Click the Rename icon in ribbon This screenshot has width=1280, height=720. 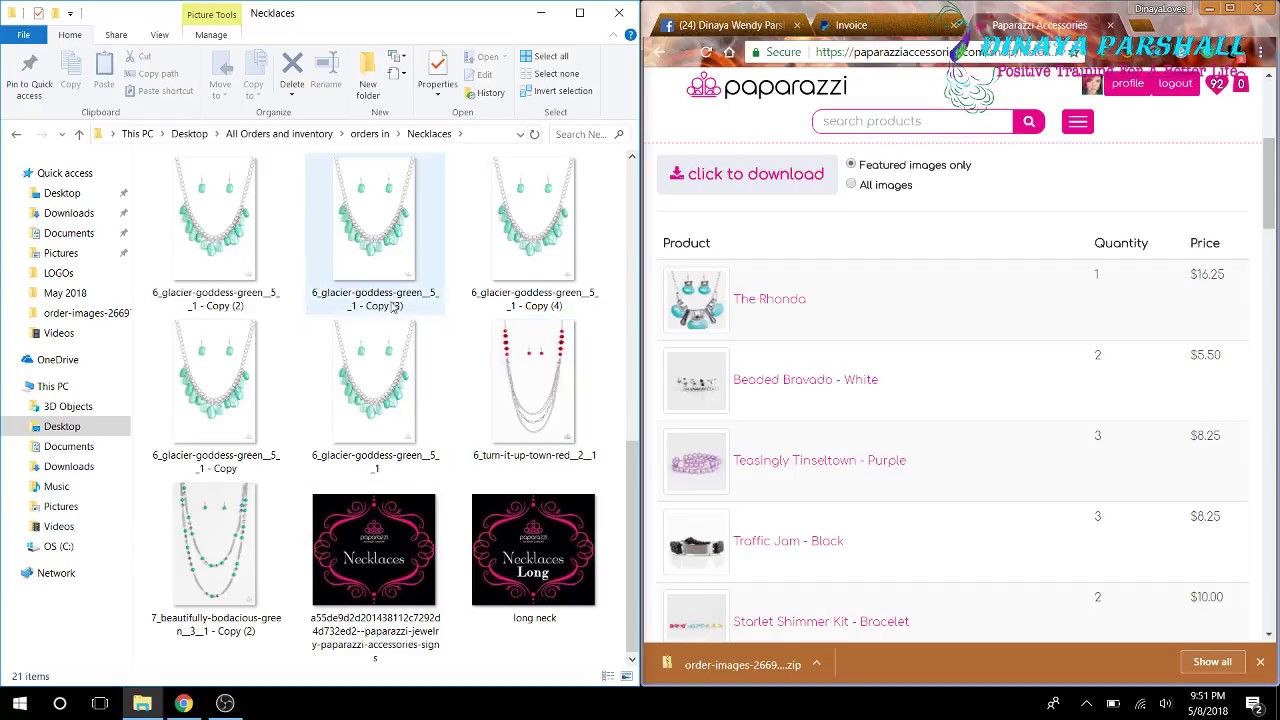pos(326,64)
